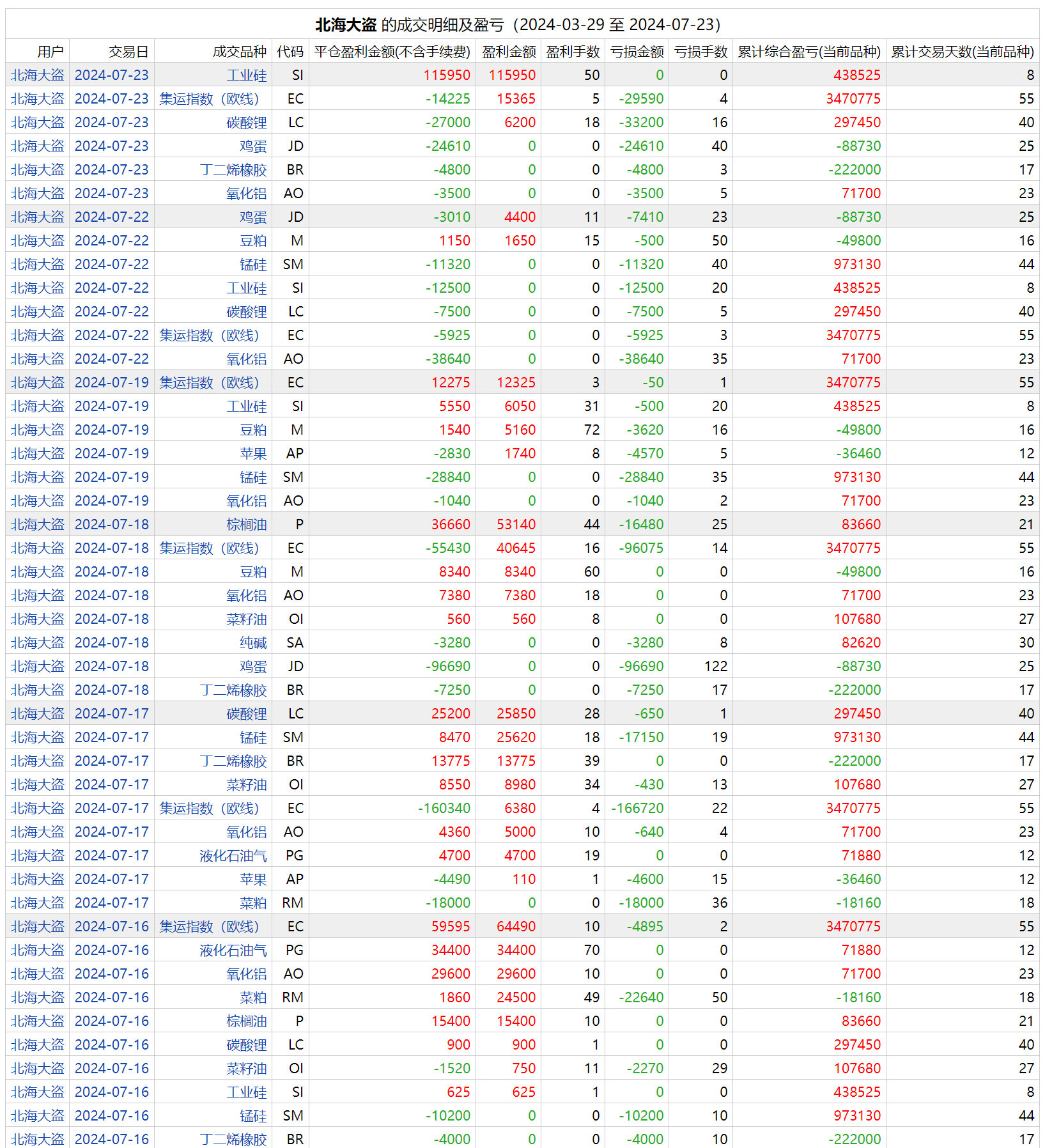The width and height of the screenshot is (1045, 1148).
Task: Click code RM in 2024-07-17 row
Action: point(293,903)
